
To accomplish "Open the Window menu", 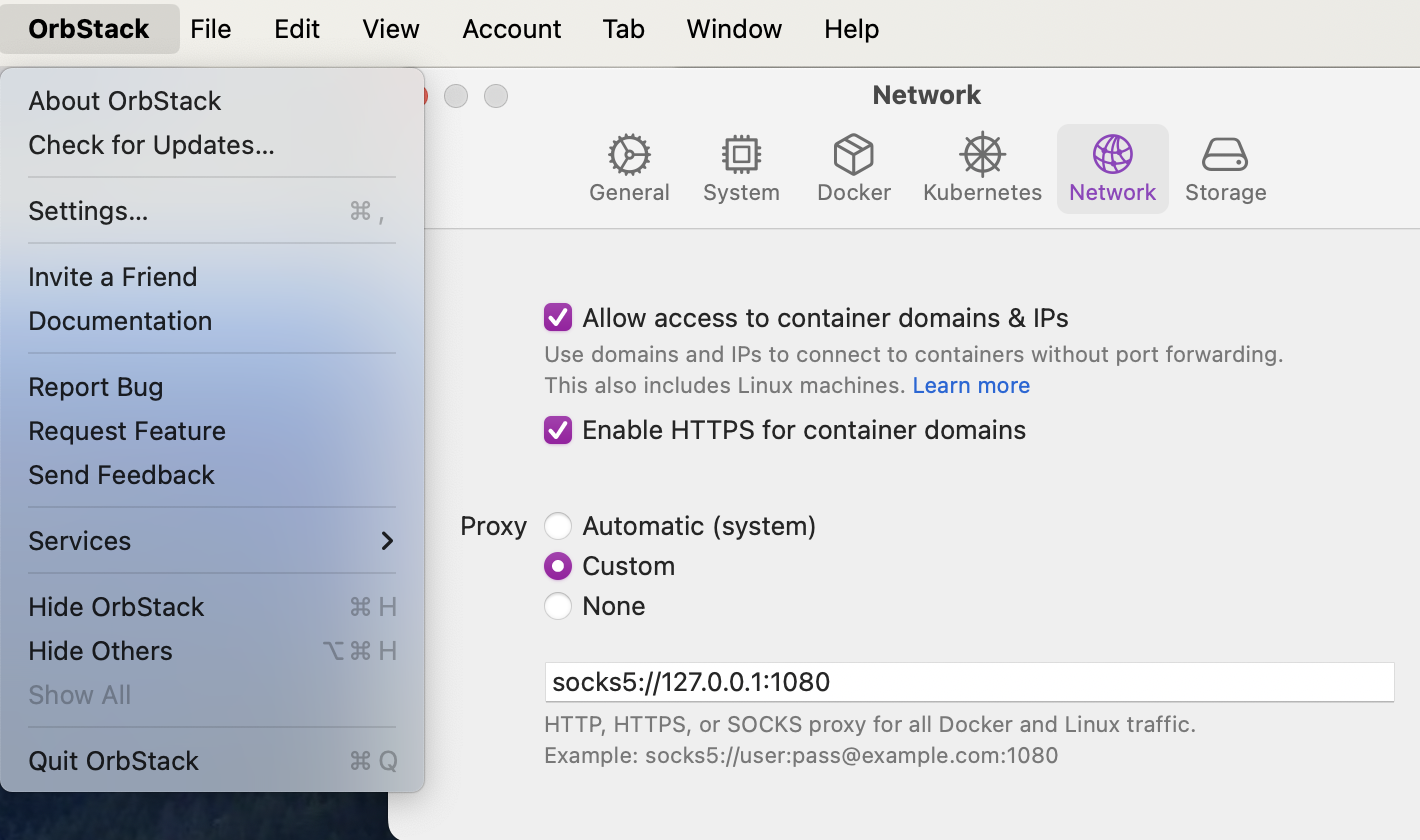I will click(x=734, y=29).
